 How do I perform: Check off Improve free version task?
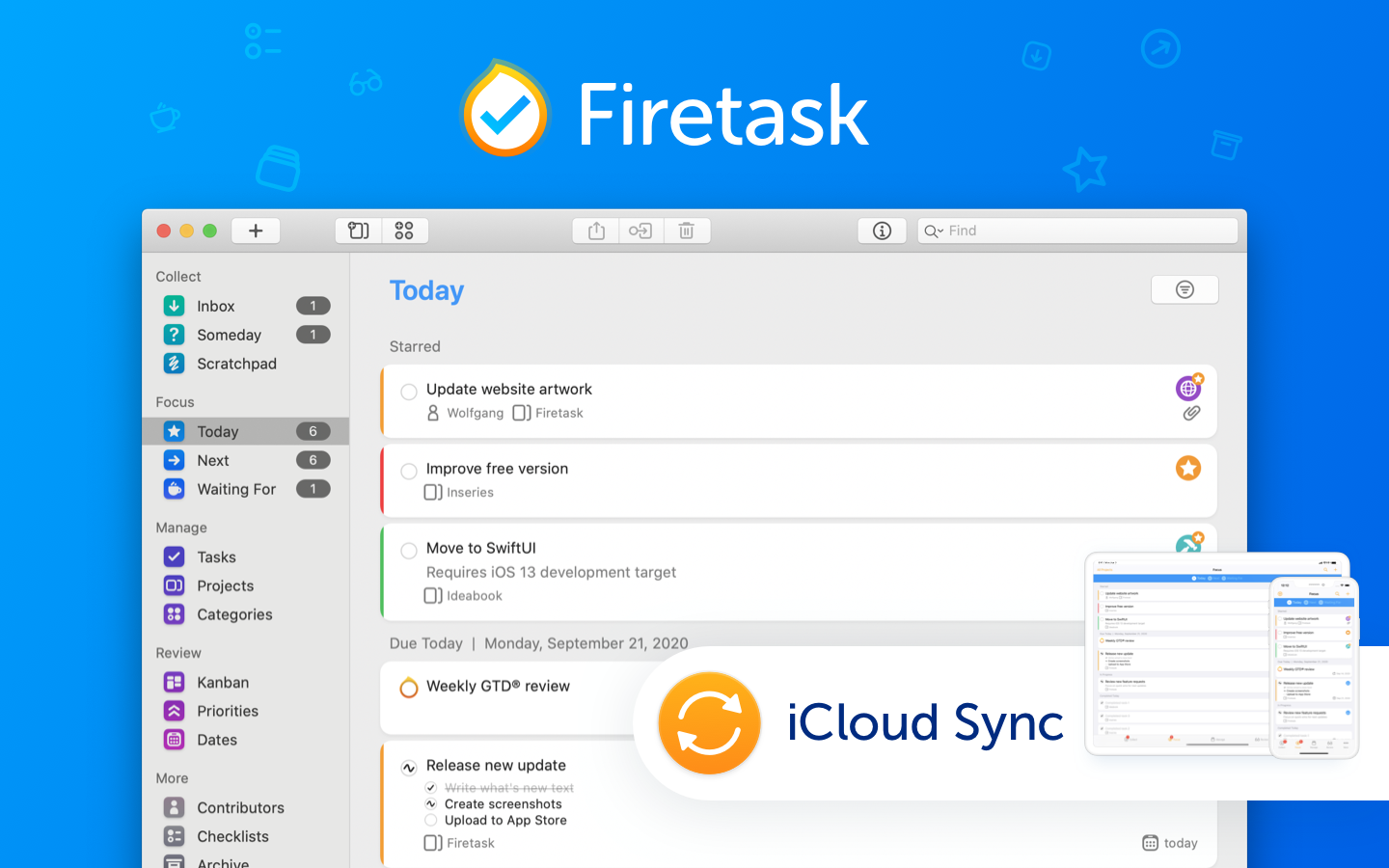pyautogui.click(x=409, y=471)
